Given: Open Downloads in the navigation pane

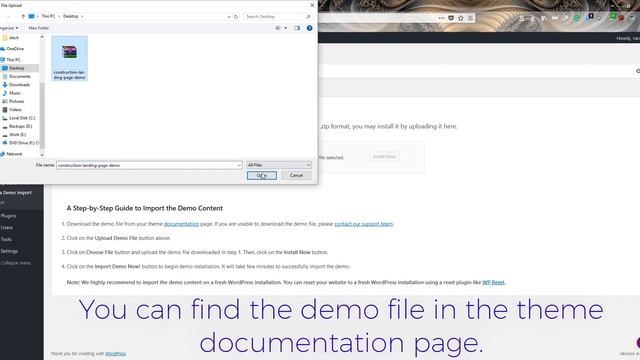Looking at the screenshot, I should click(19, 85).
